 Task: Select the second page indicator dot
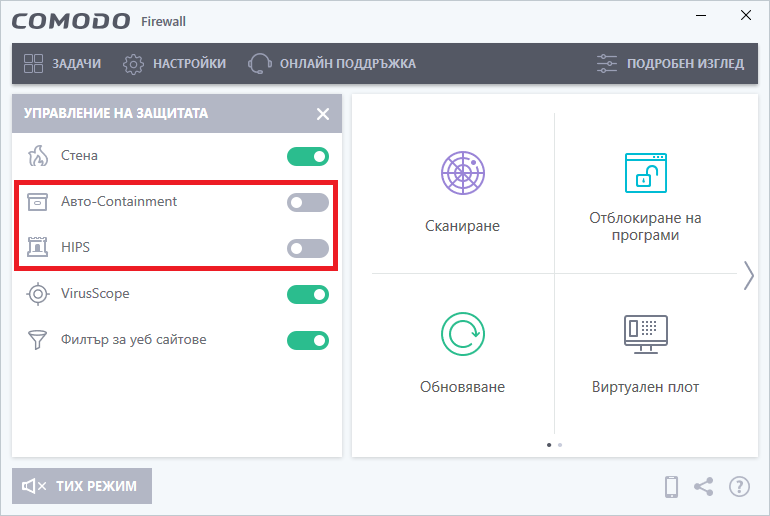(x=560, y=445)
